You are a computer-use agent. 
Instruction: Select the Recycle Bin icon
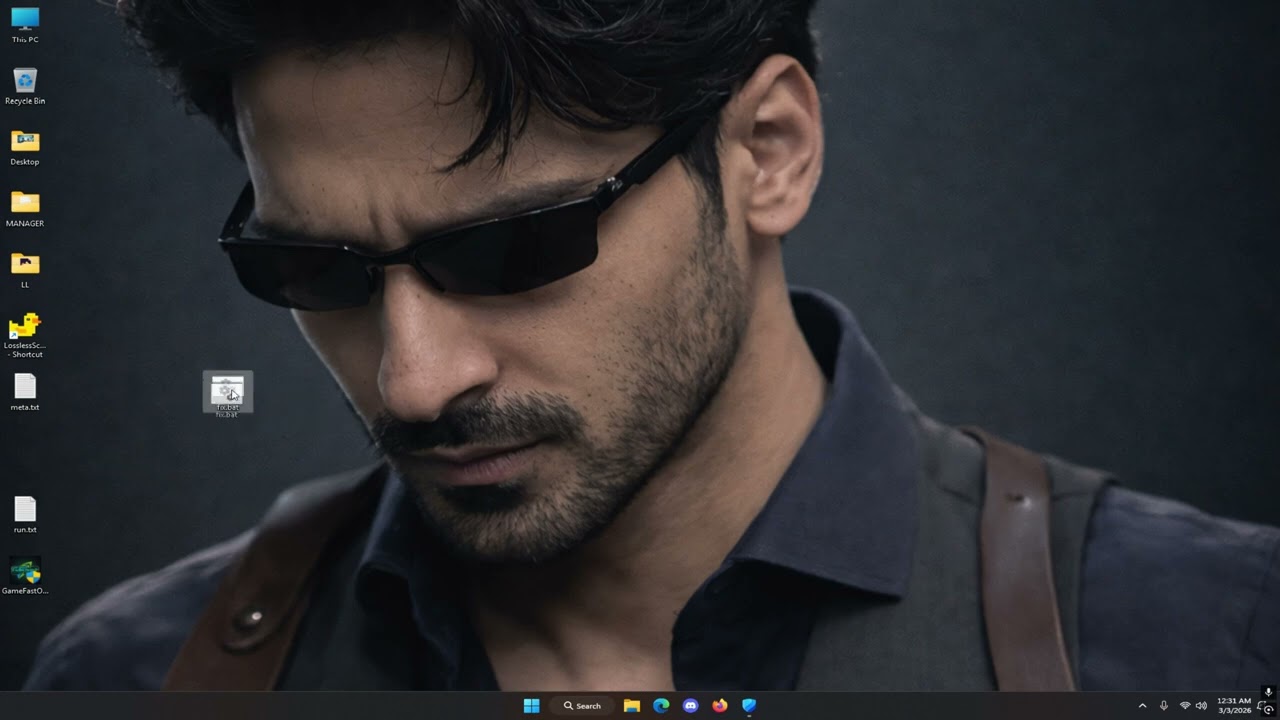pos(25,86)
